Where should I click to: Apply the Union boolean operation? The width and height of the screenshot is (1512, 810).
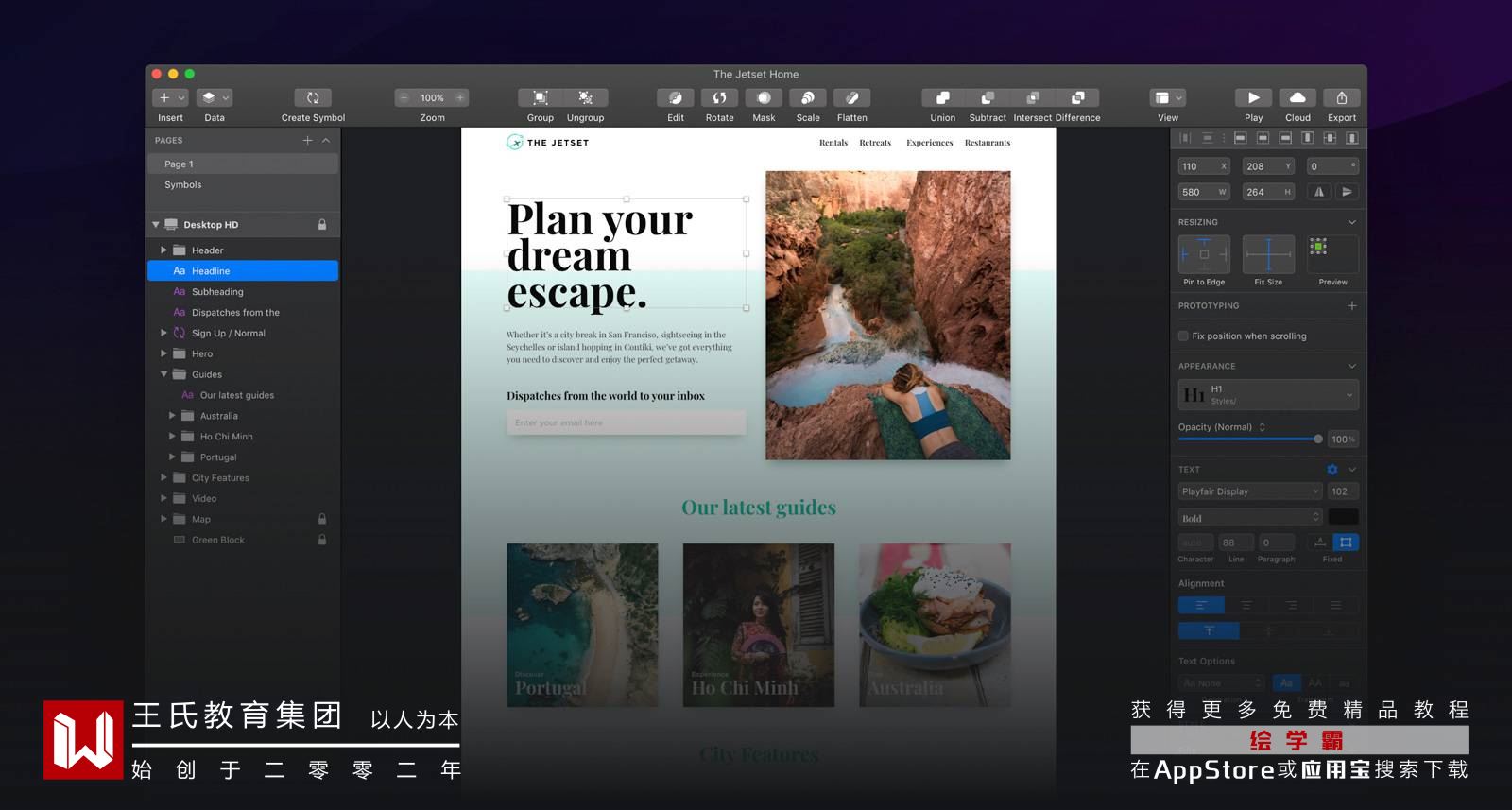943,97
